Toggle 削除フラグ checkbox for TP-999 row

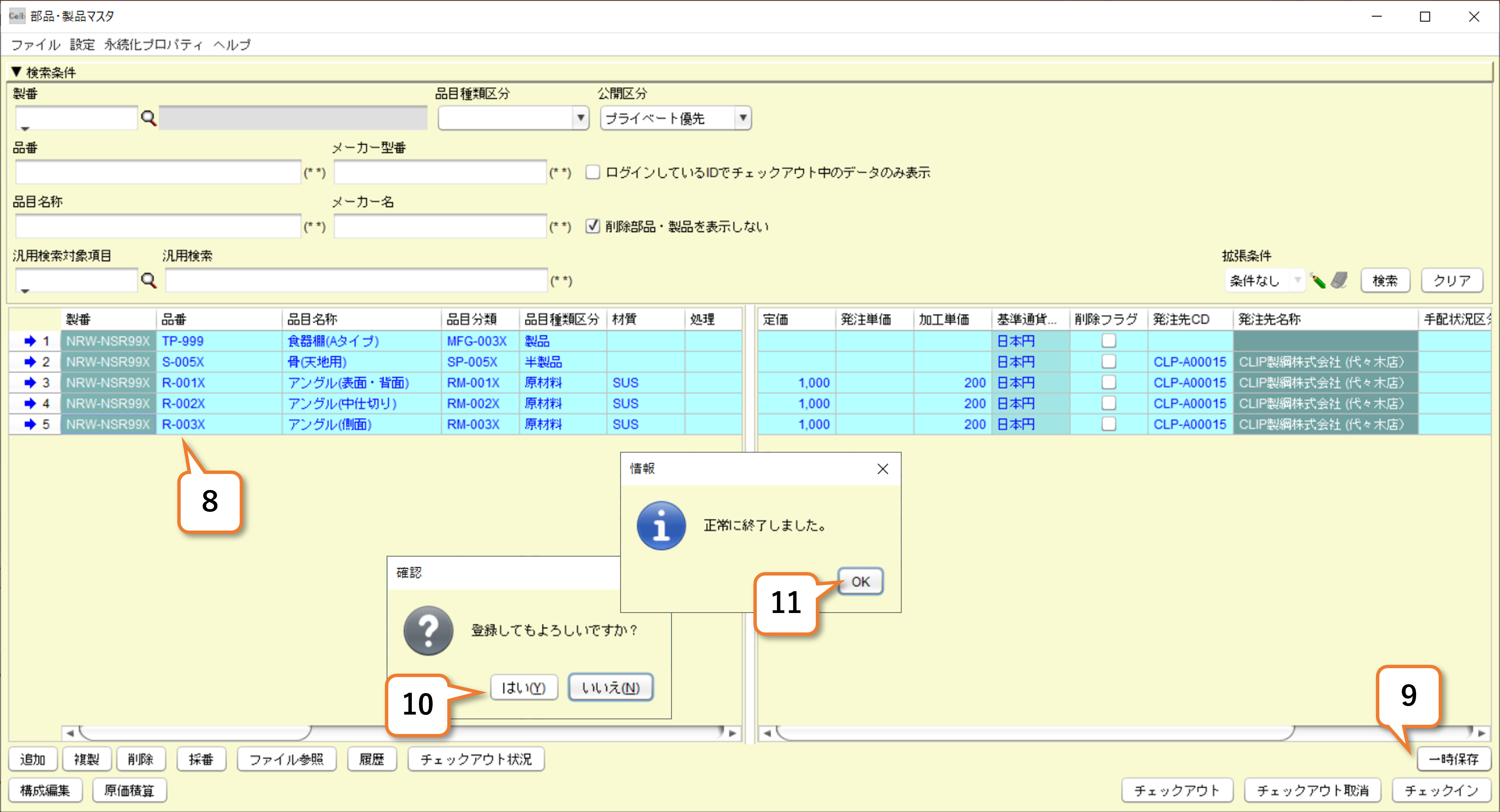coord(1109,341)
